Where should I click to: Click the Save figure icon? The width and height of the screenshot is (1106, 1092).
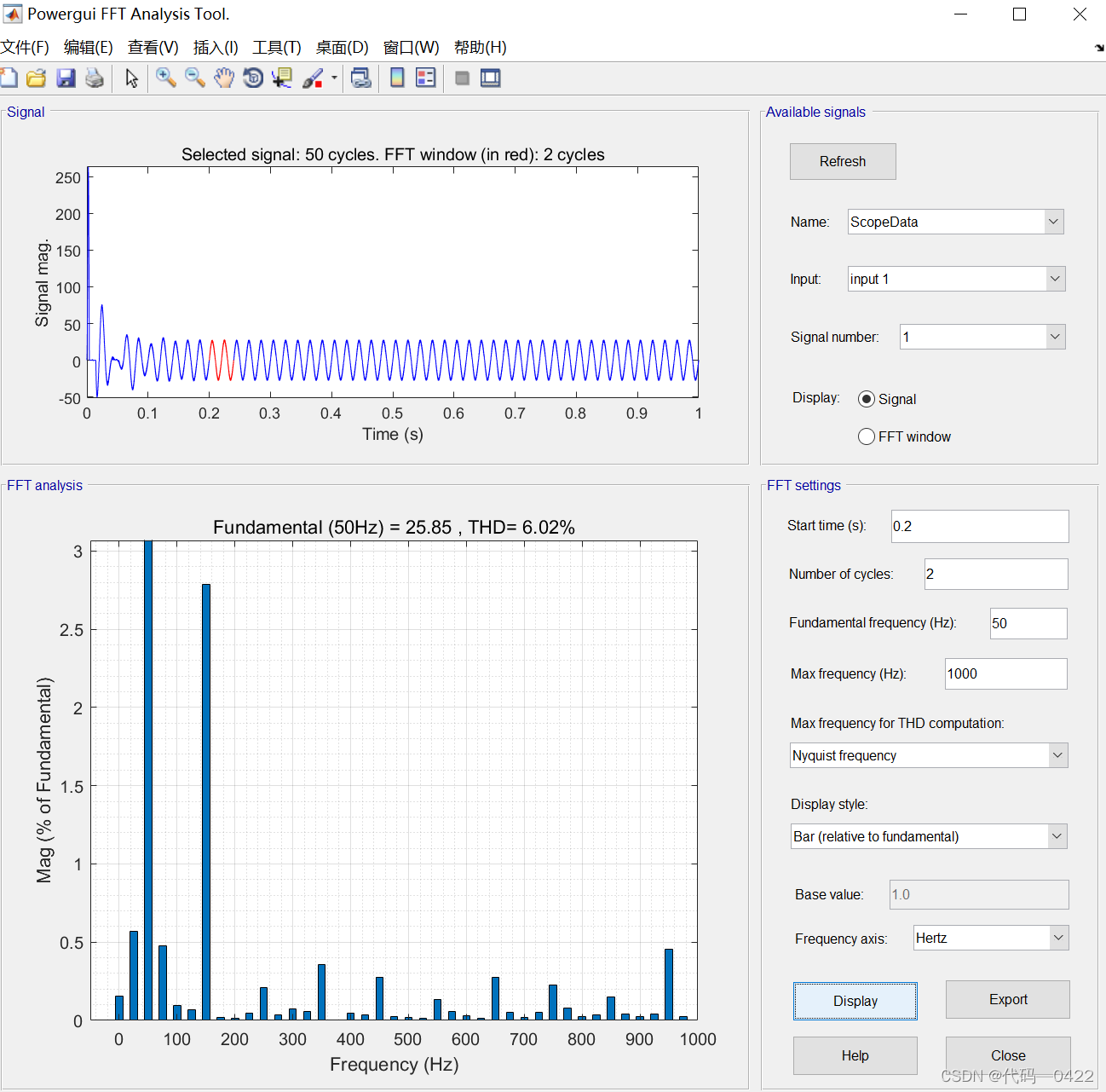pyautogui.click(x=66, y=78)
